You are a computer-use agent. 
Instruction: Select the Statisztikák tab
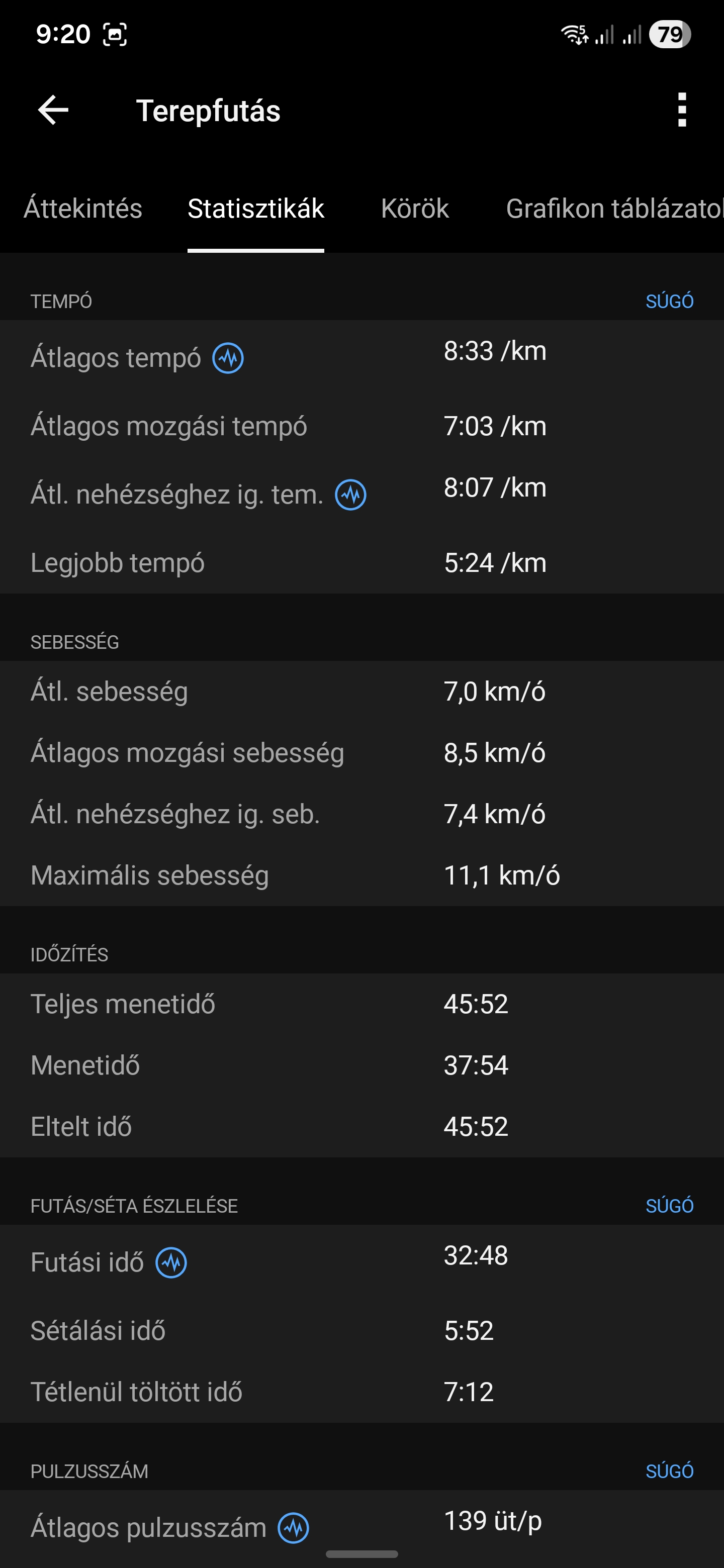256,209
